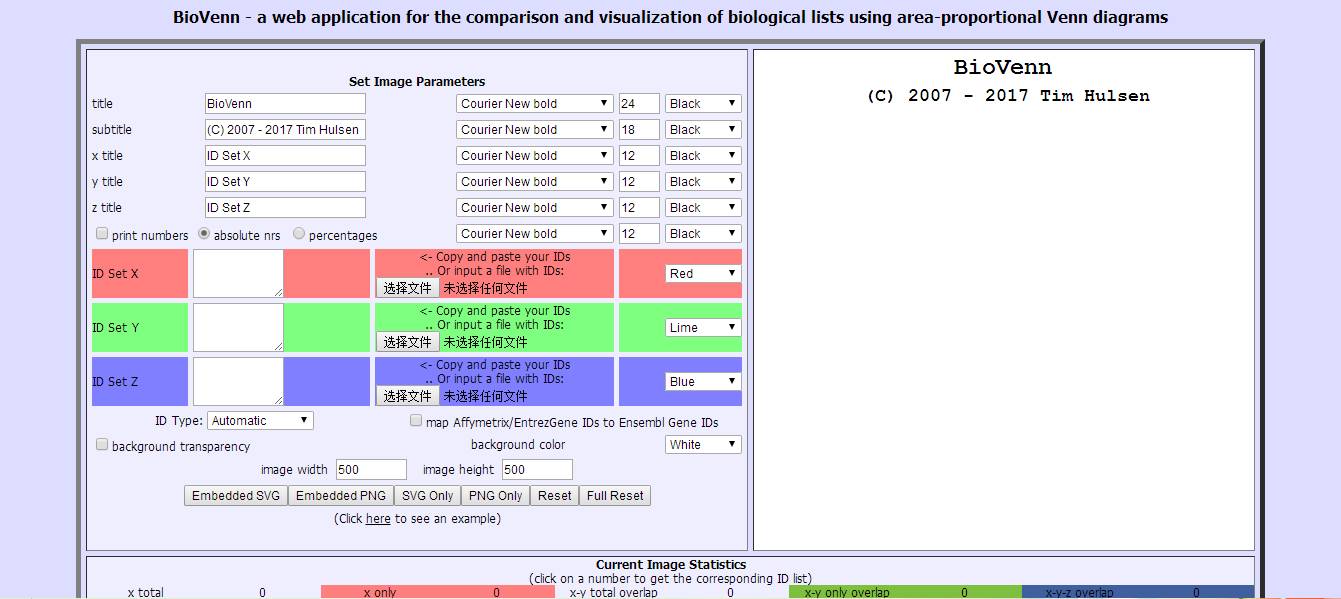Focus the x title text field

285,155
